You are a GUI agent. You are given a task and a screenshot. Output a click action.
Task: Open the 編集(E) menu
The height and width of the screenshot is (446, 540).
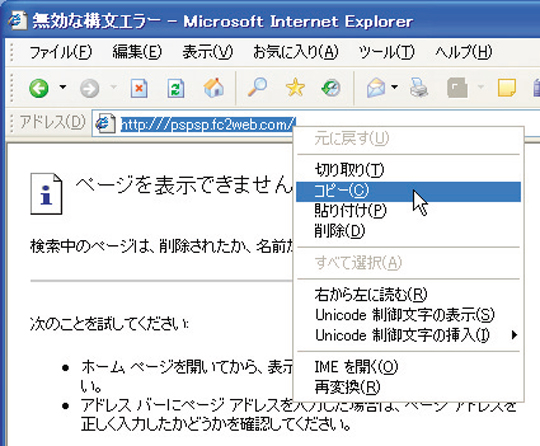(x=137, y=53)
